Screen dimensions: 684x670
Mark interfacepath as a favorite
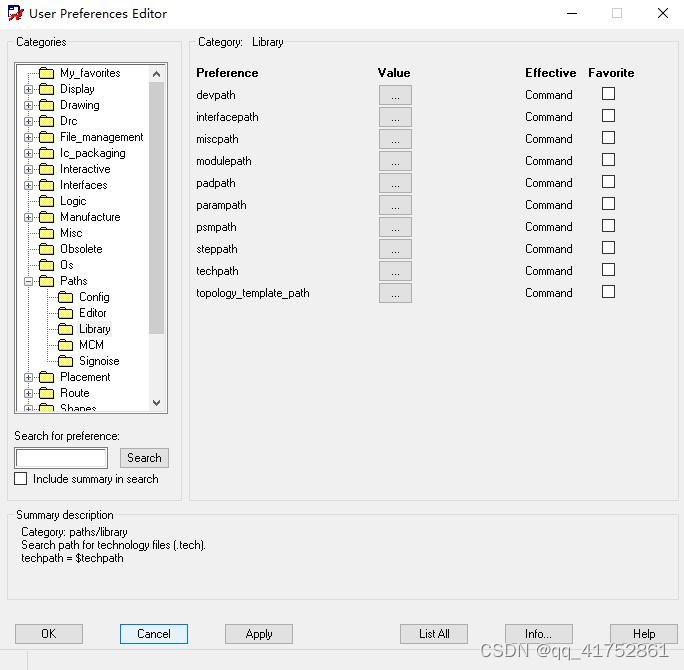pos(608,116)
